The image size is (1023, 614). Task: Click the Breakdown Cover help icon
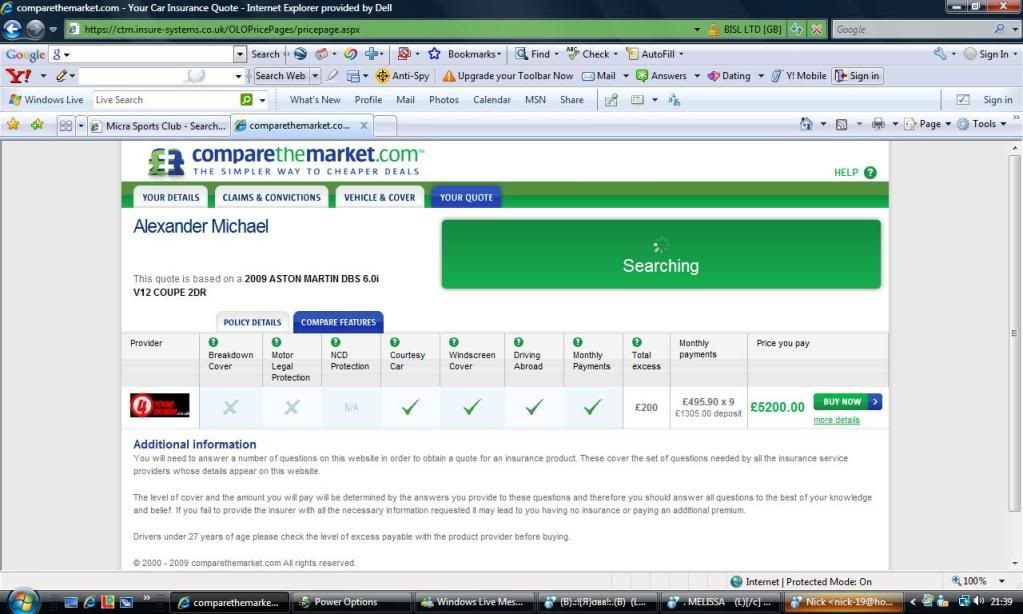coord(213,342)
